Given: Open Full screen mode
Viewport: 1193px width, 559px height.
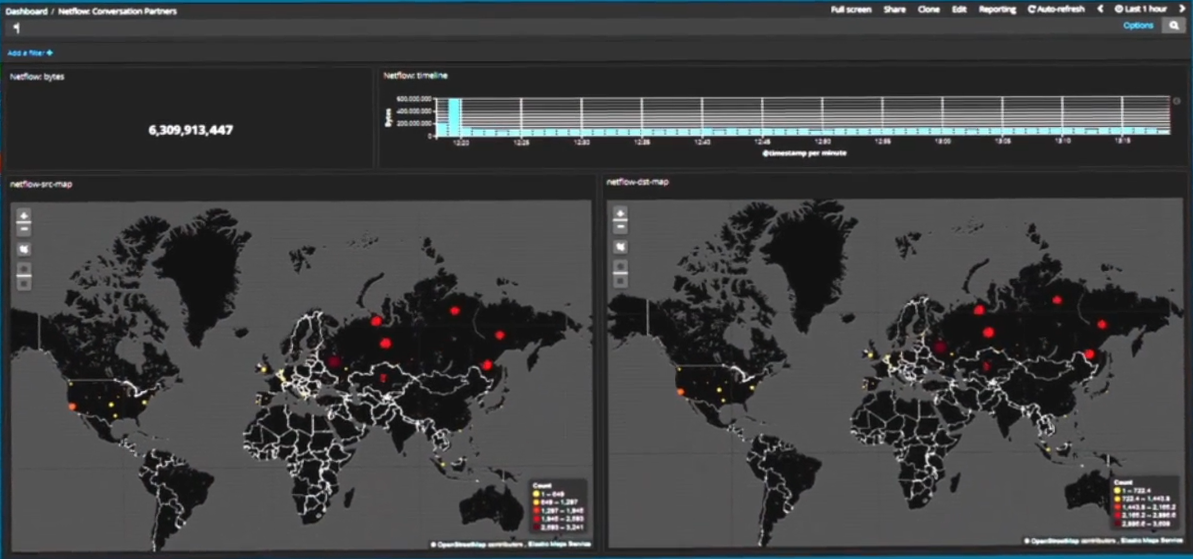Looking at the screenshot, I should click(849, 9).
